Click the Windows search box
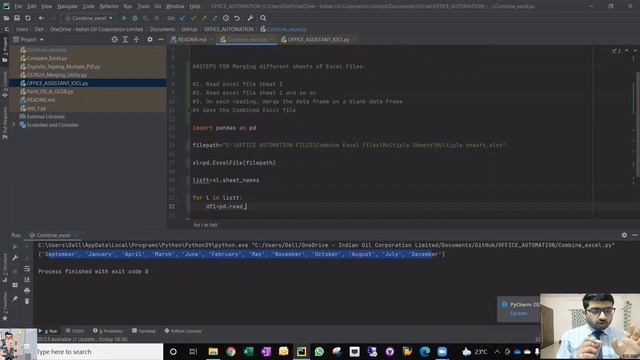 pyautogui.click(x=100, y=351)
